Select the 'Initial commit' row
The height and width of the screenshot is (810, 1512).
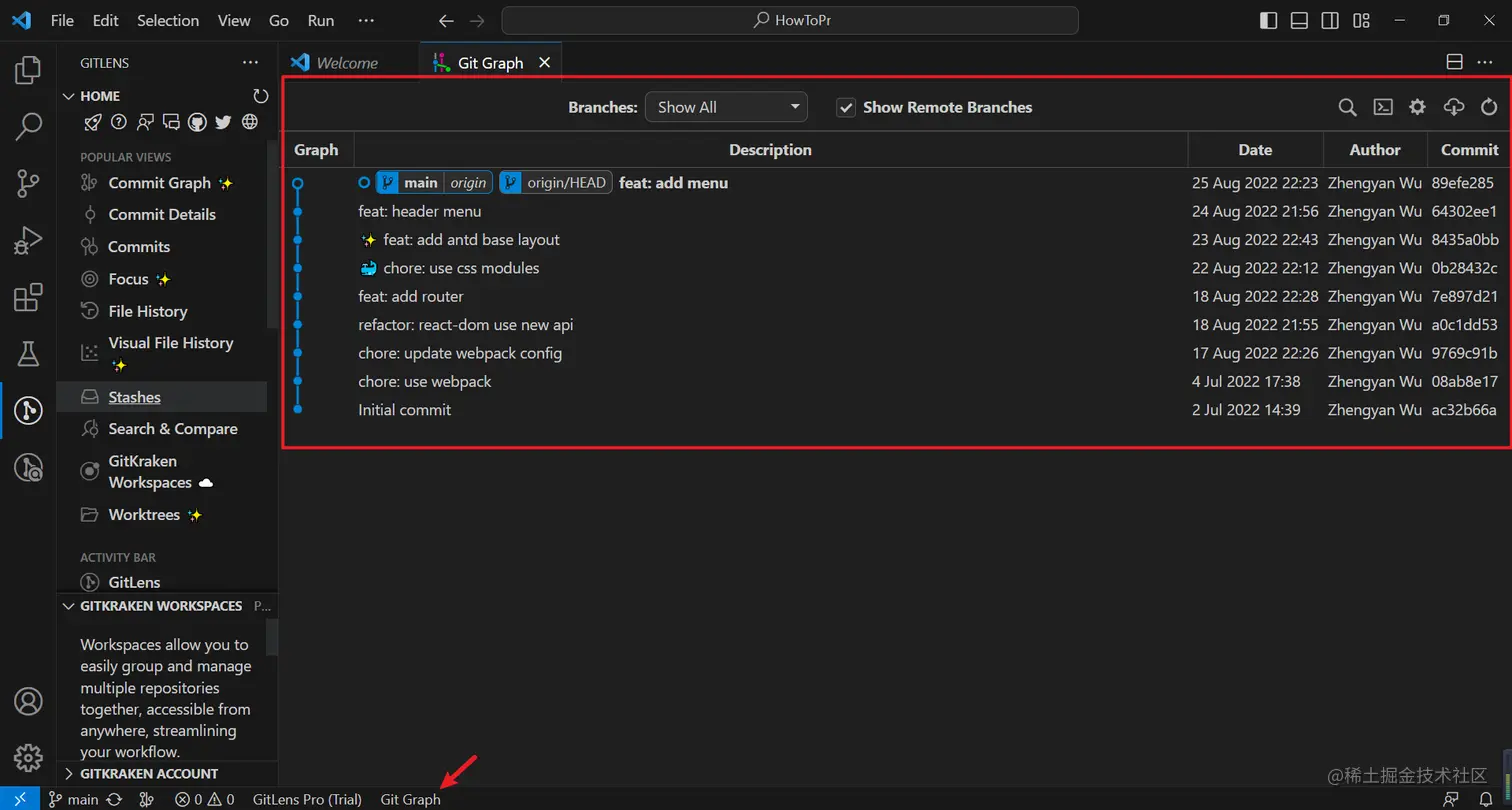tap(896, 410)
